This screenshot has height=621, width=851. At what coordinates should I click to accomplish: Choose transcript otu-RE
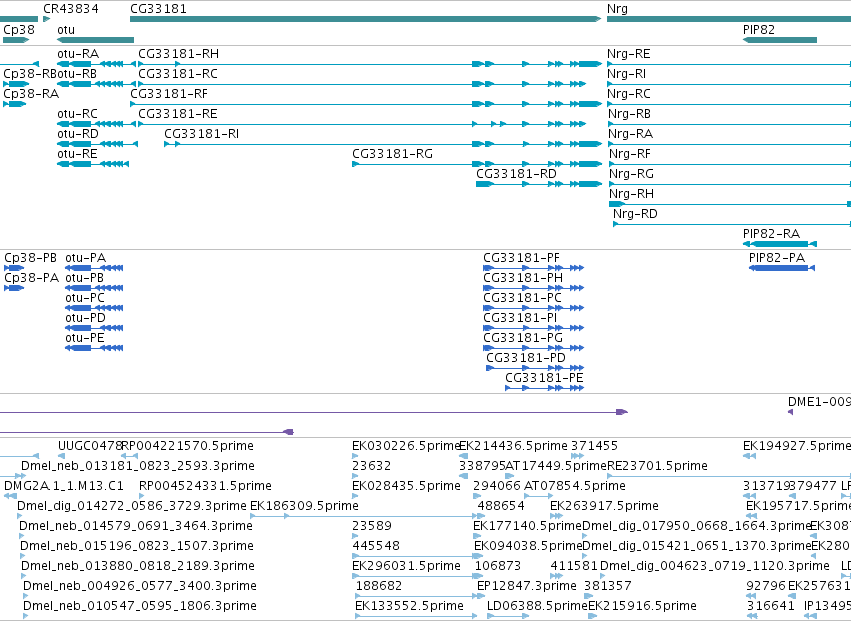[x=77, y=154]
